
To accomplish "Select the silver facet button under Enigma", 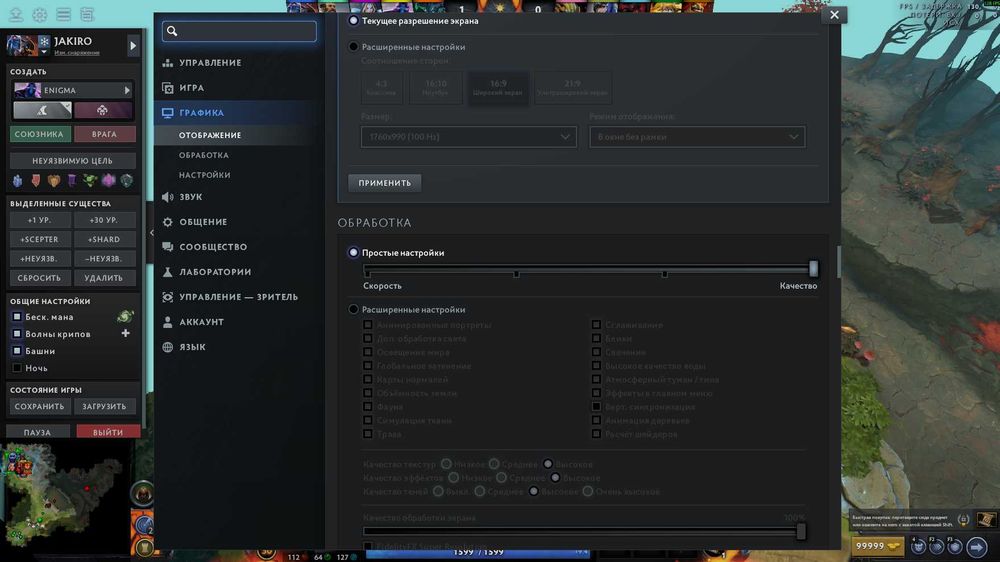I will tap(42, 110).
